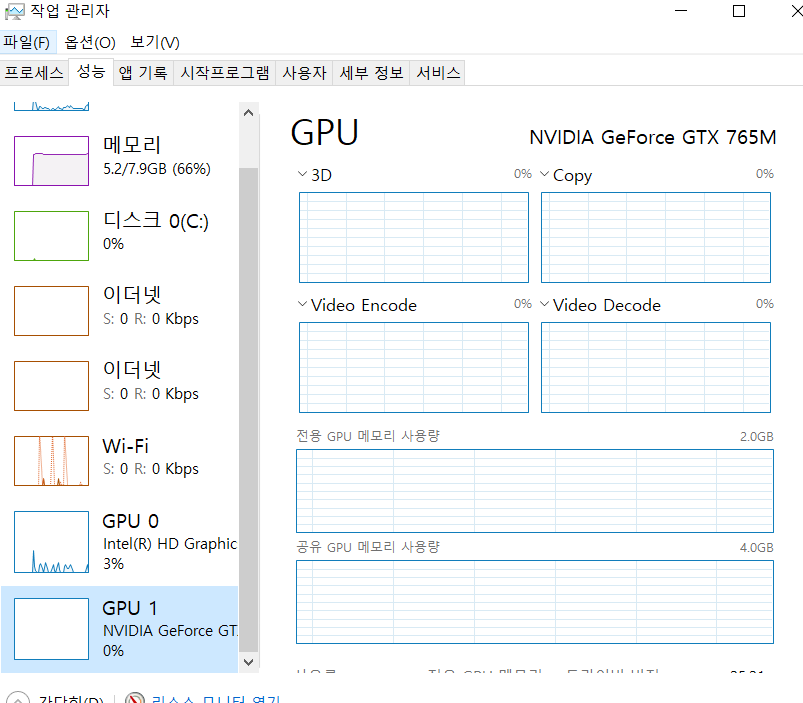The height and width of the screenshot is (703, 803).
Task: Select the GPU 1 NVIDIA thumbnail graph
Action: point(51,629)
